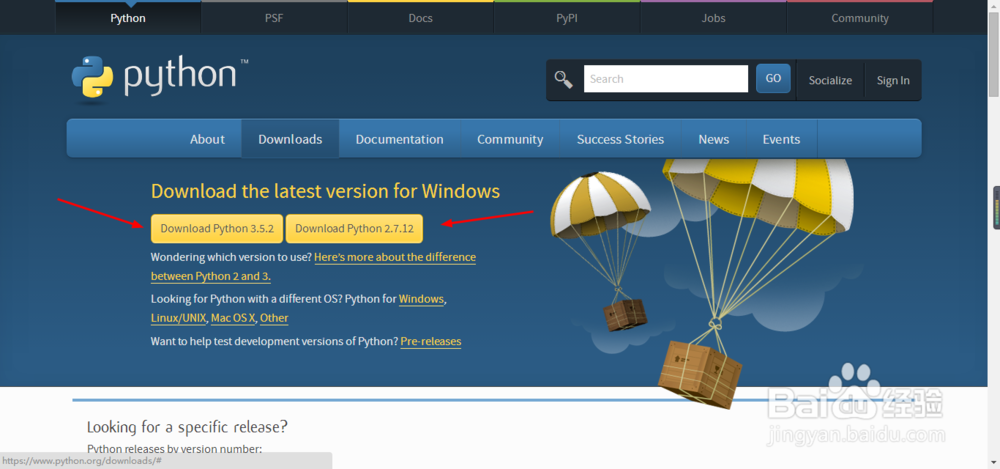Open the Docs top tab
Viewport: 1000px width, 469px height.
[420, 17]
